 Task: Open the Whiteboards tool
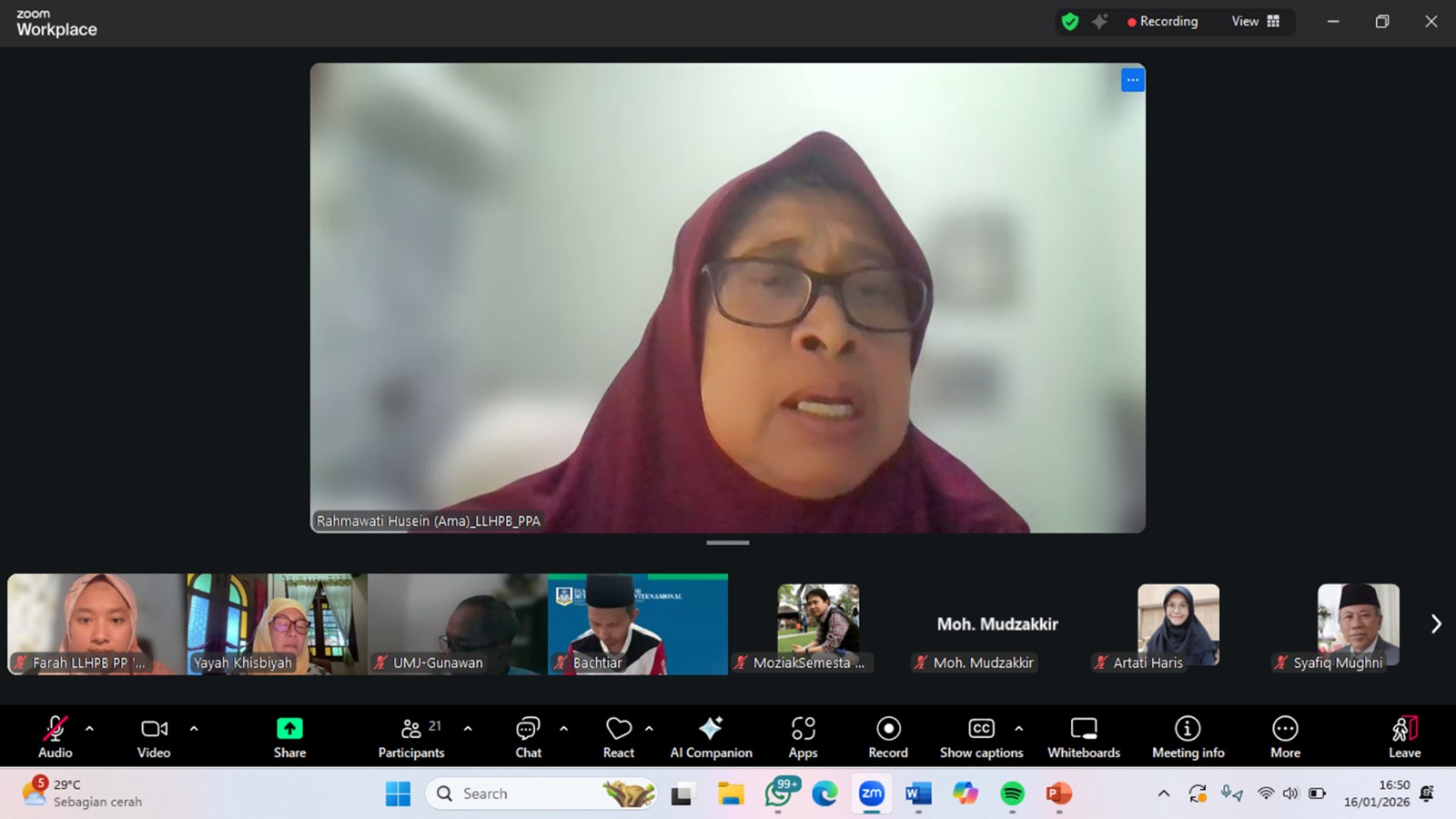click(1083, 737)
